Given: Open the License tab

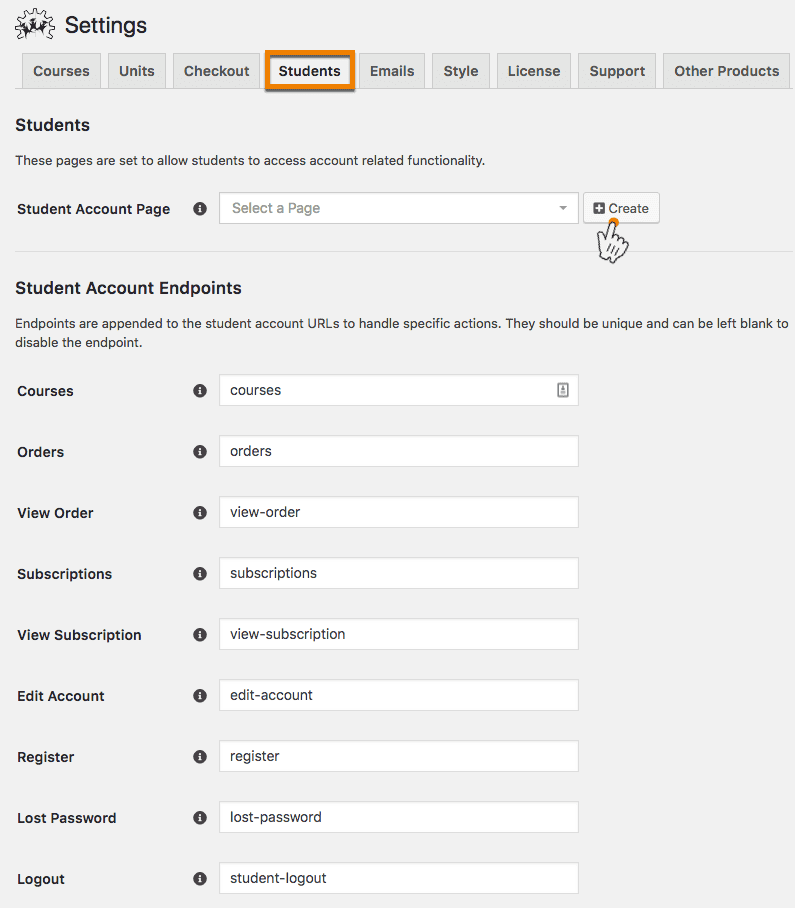Looking at the screenshot, I should [534, 71].
